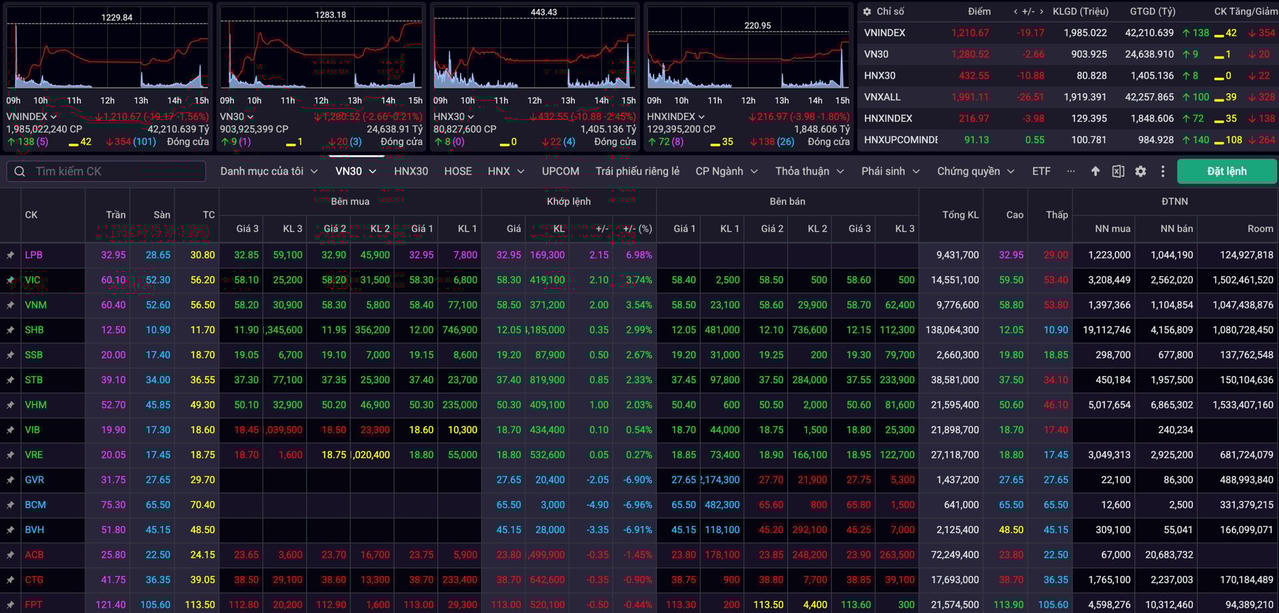Unpin the VNM stock row
The height and width of the screenshot is (613, 1279).
10,305
